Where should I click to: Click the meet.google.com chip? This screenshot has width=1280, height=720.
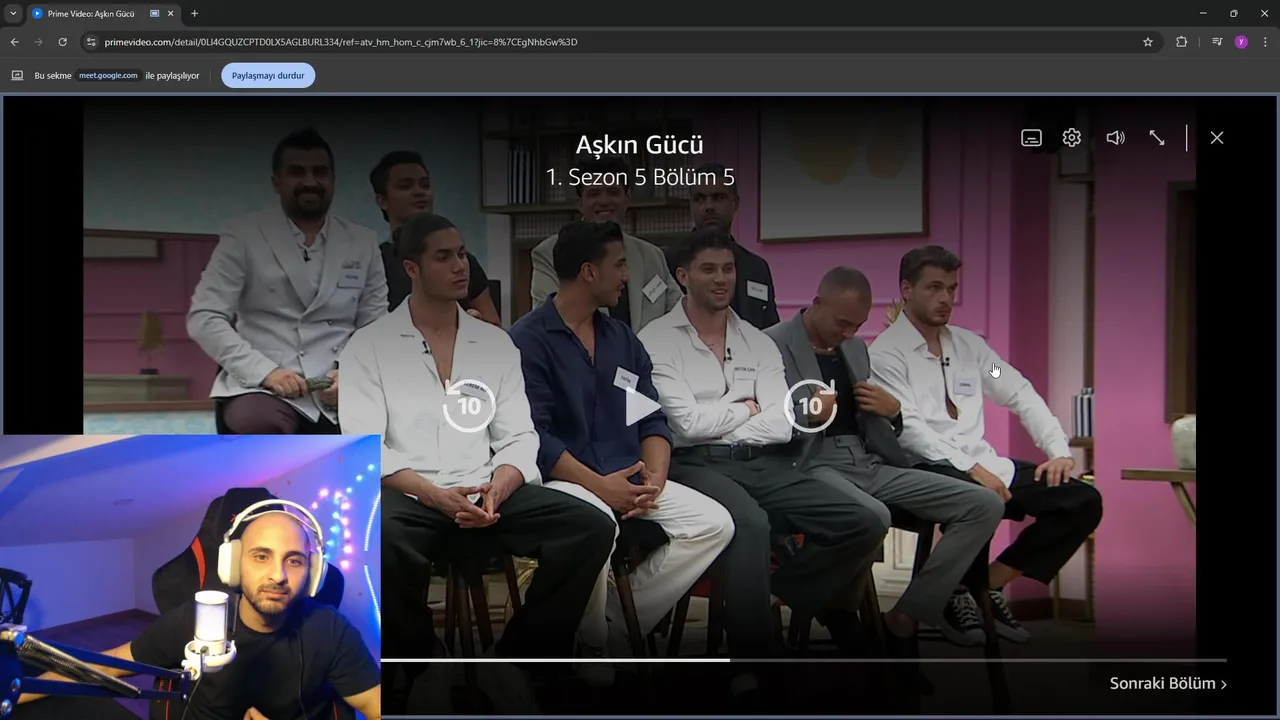[108, 75]
